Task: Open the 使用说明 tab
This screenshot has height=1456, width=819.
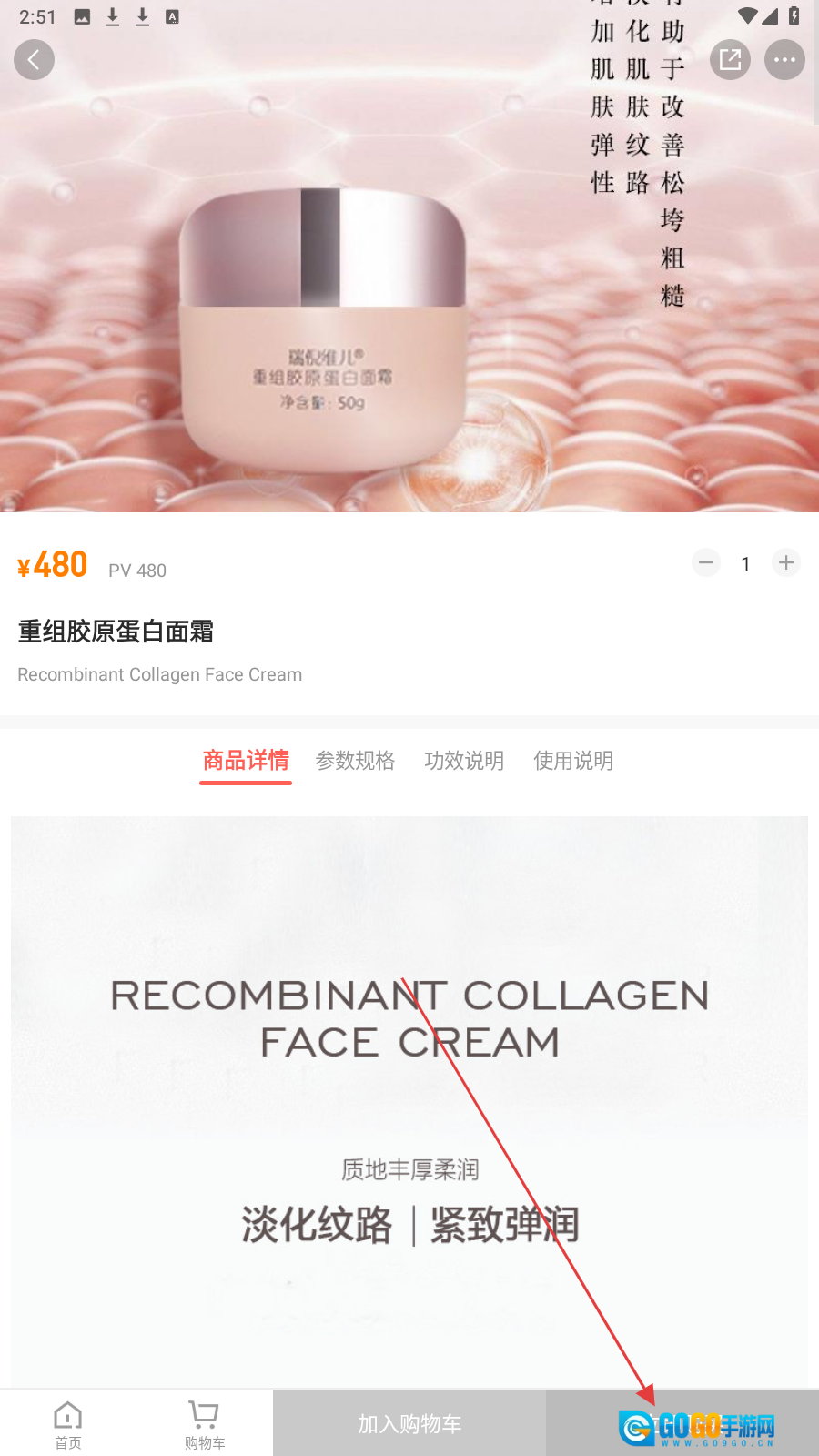Action: [573, 761]
